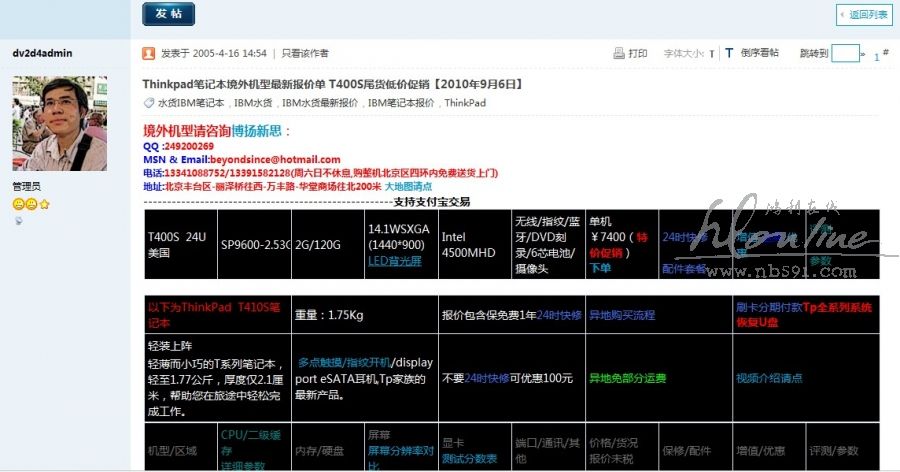The height and width of the screenshot is (472, 900).
Task: Click the IBM水货最新报价 tag
Action: (x=321, y=103)
